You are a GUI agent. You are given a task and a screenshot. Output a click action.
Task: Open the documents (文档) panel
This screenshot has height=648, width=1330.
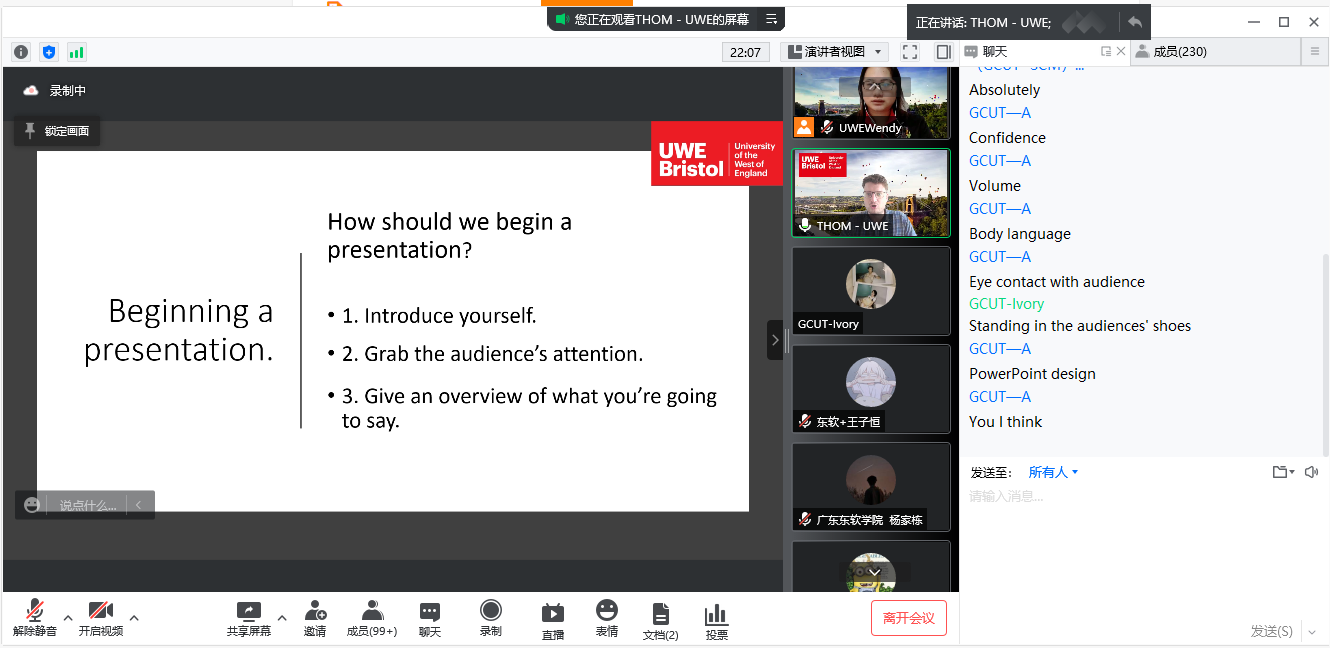click(x=660, y=618)
